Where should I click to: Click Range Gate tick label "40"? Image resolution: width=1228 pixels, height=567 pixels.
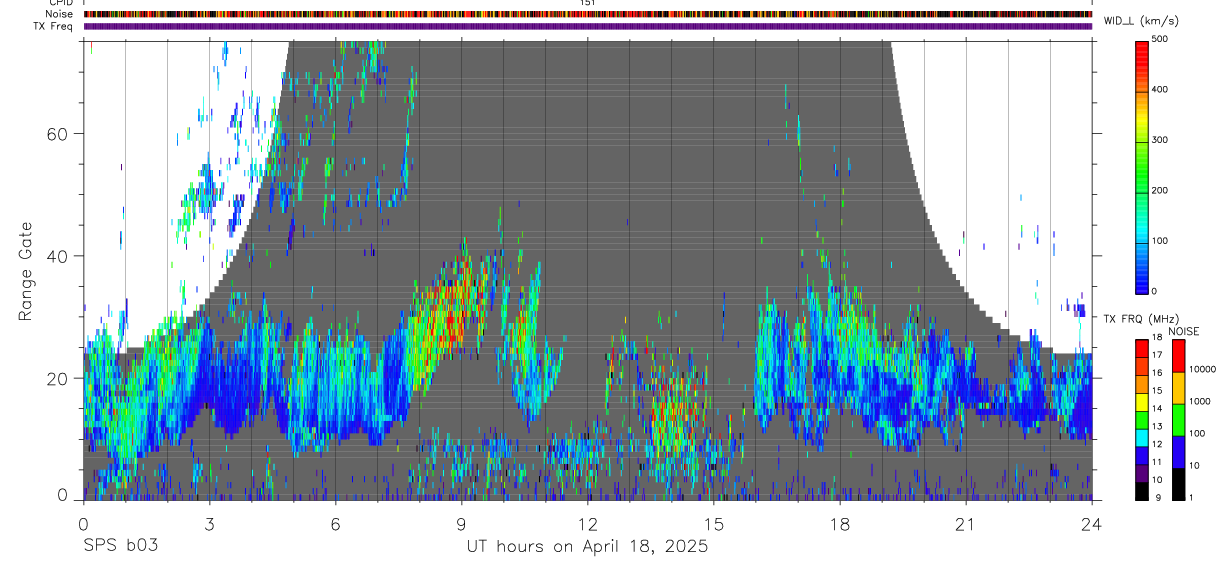click(59, 256)
